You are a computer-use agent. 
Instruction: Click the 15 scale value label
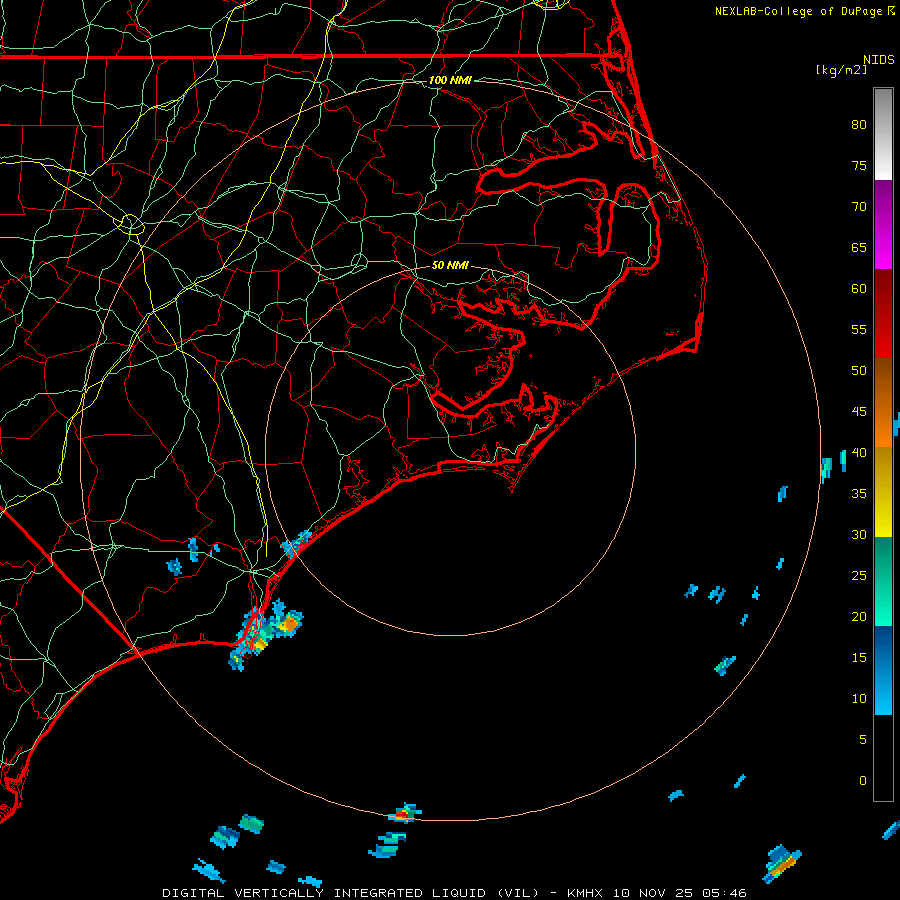(x=859, y=657)
